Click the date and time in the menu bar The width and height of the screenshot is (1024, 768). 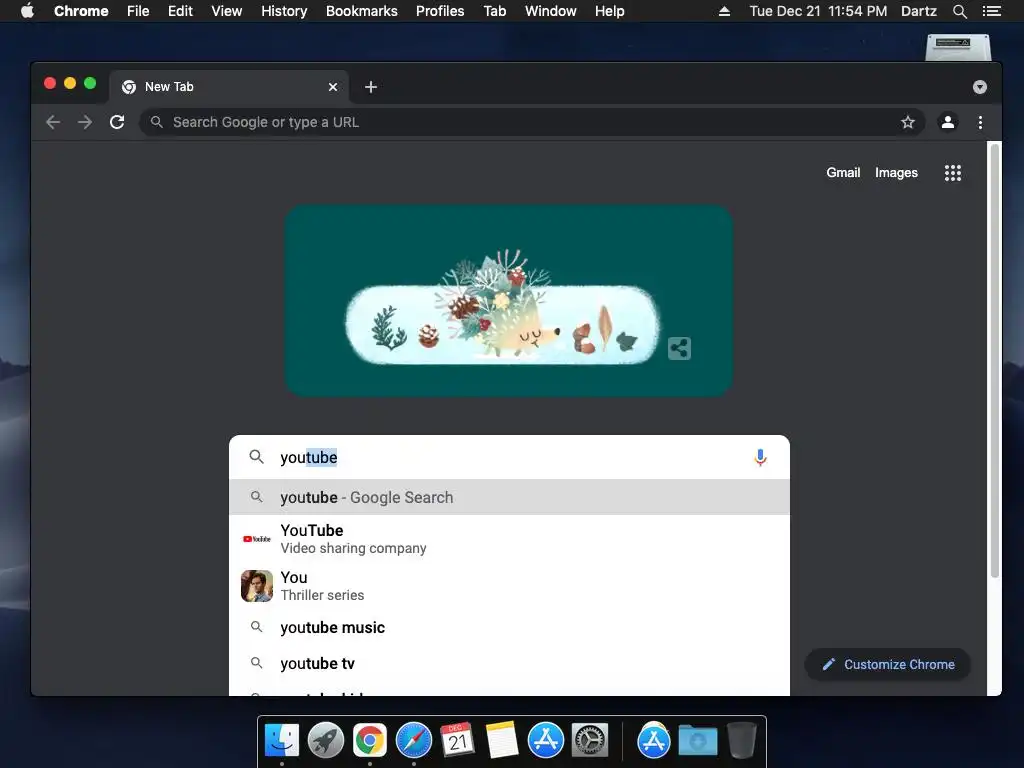click(x=818, y=11)
